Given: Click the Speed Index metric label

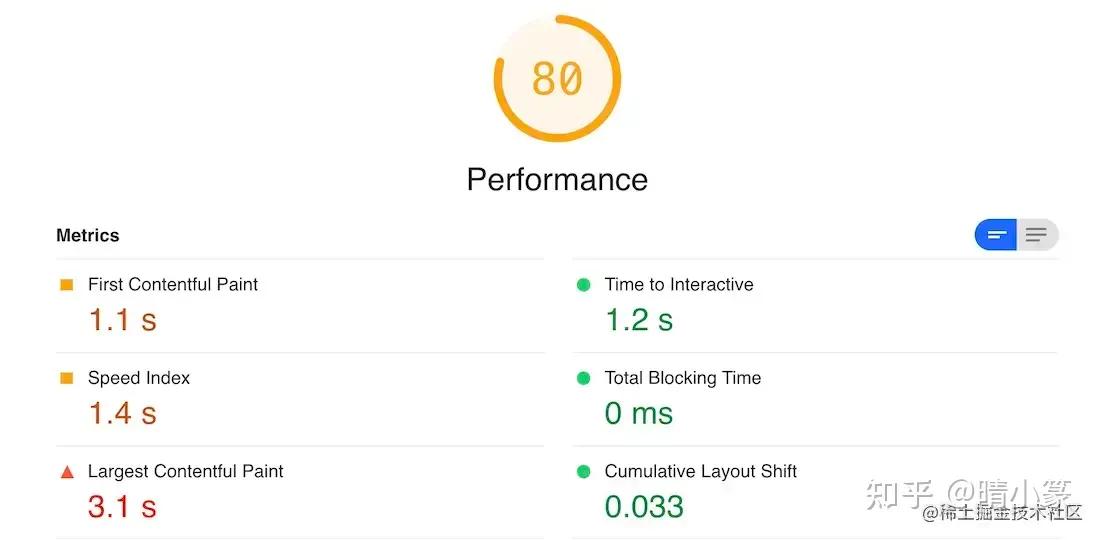Looking at the screenshot, I should [x=139, y=378].
